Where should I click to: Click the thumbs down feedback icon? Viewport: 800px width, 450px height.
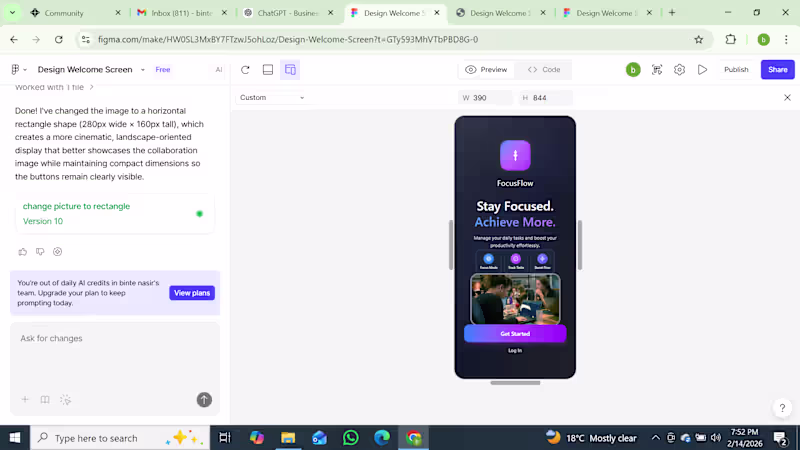pyautogui.click(x=40, y=252)
